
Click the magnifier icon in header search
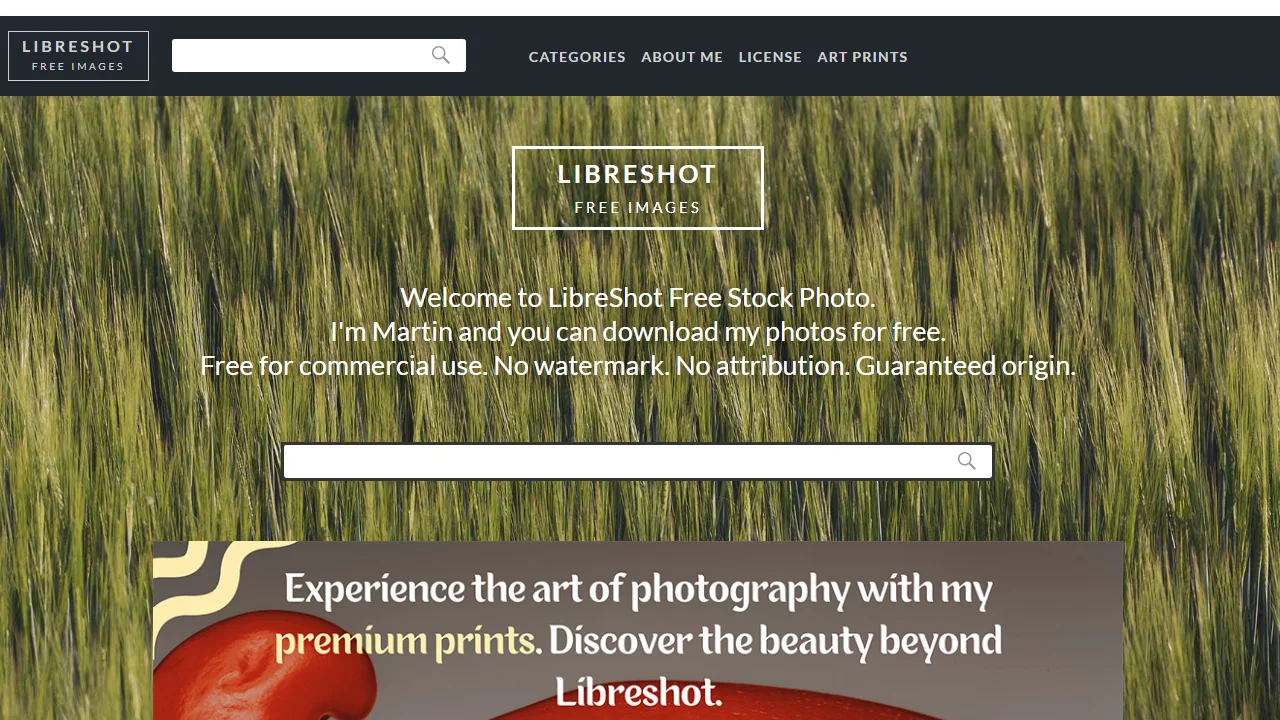[441, 55]
